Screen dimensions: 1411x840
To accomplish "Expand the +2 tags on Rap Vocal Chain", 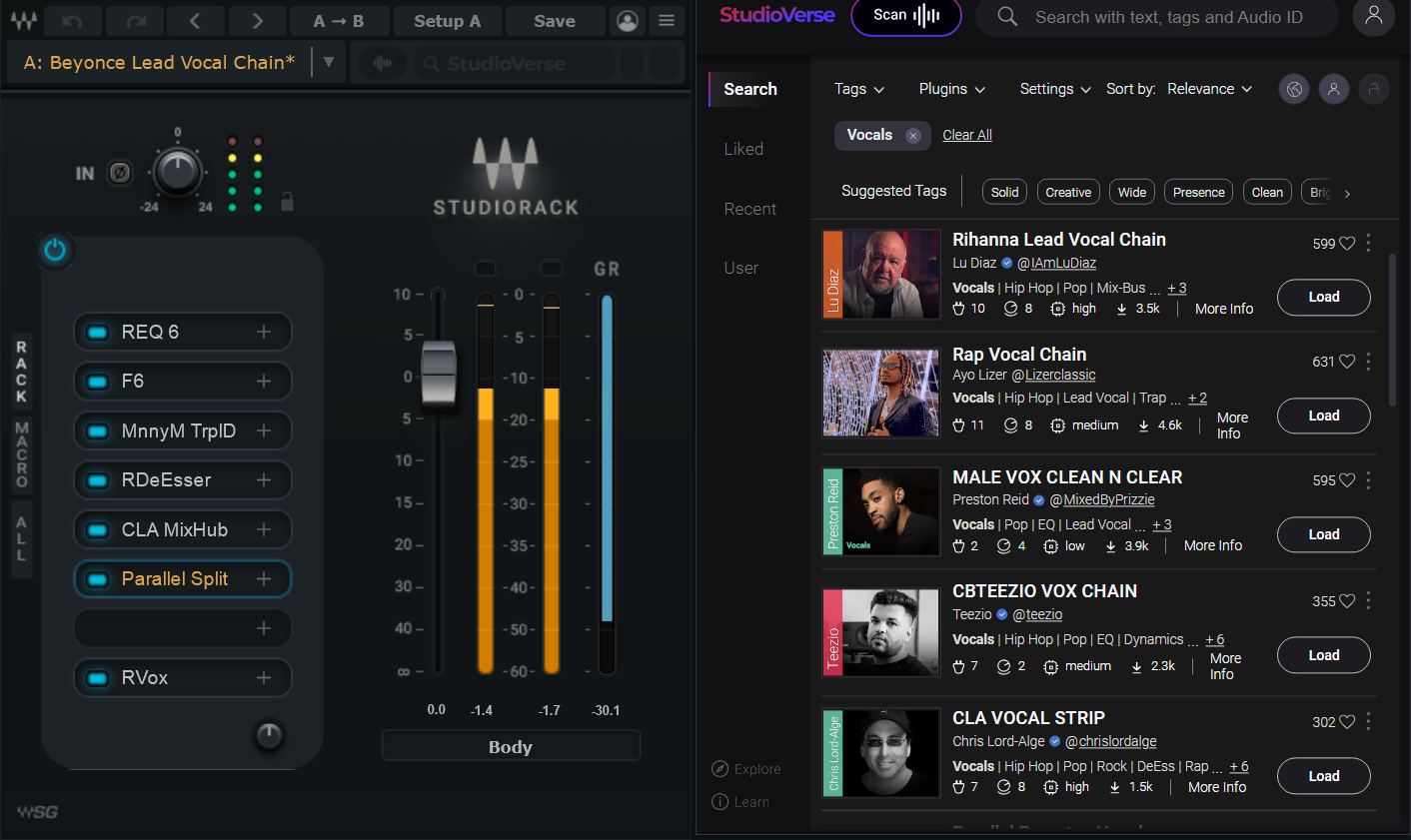I will click(1197, 398).
